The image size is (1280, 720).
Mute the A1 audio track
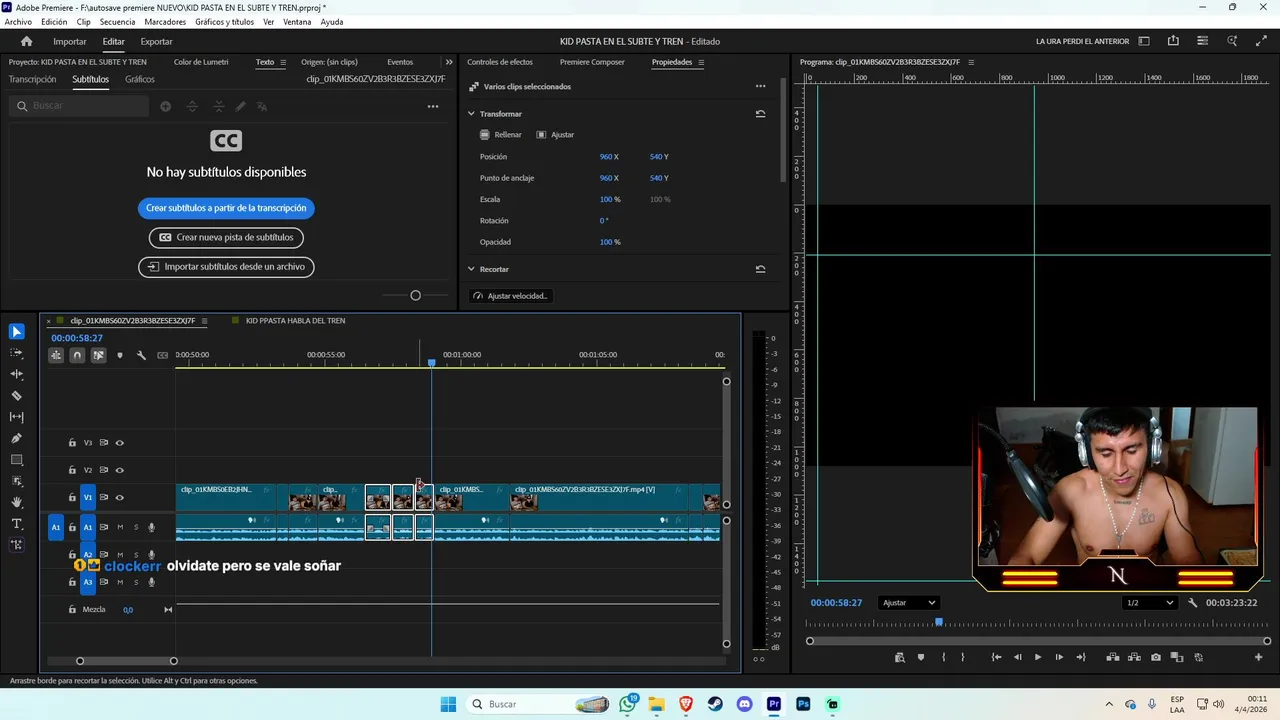pyautogui.click(x=120, y=527)
